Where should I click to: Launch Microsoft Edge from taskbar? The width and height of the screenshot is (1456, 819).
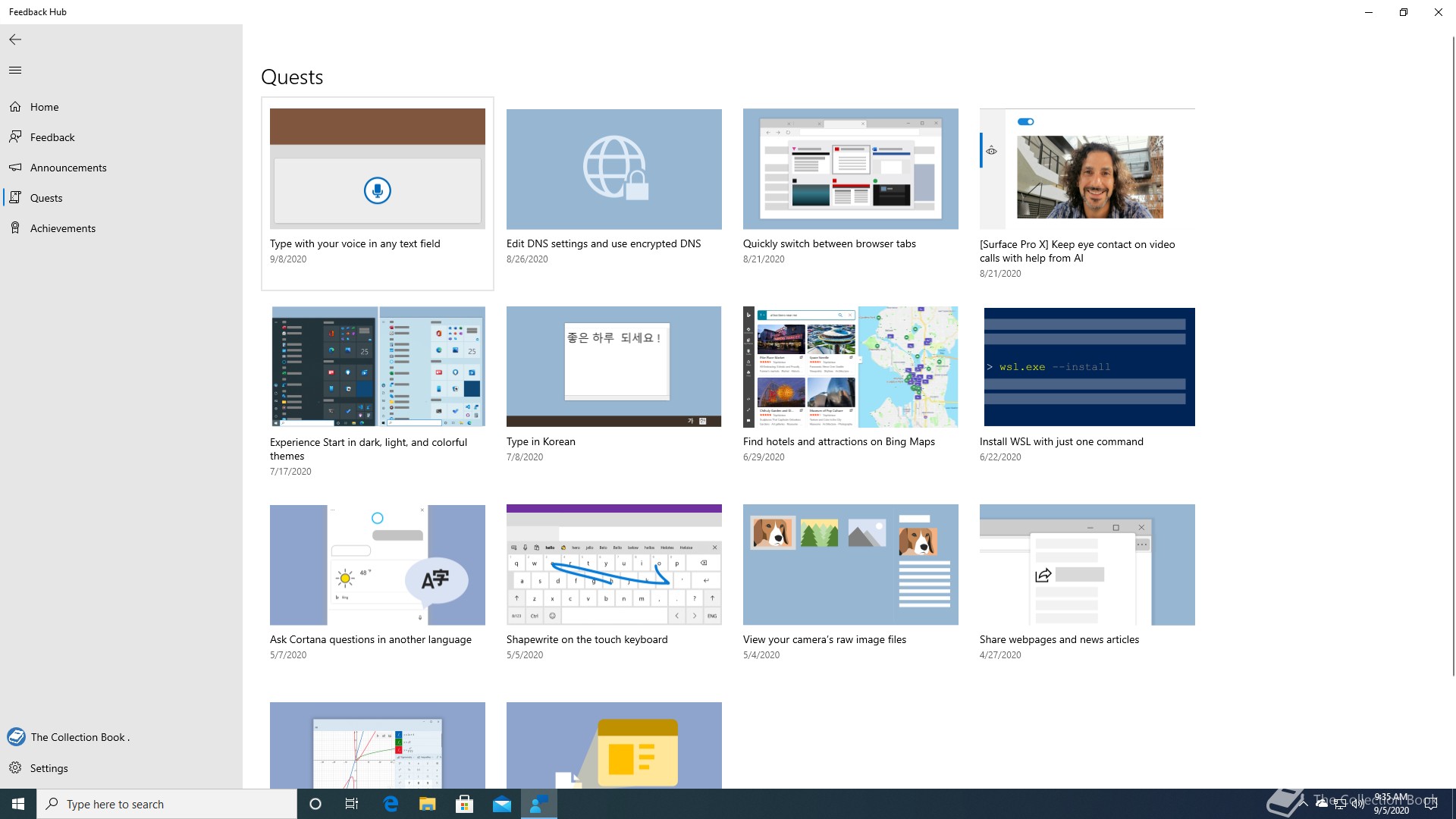[x=391, y=804]
